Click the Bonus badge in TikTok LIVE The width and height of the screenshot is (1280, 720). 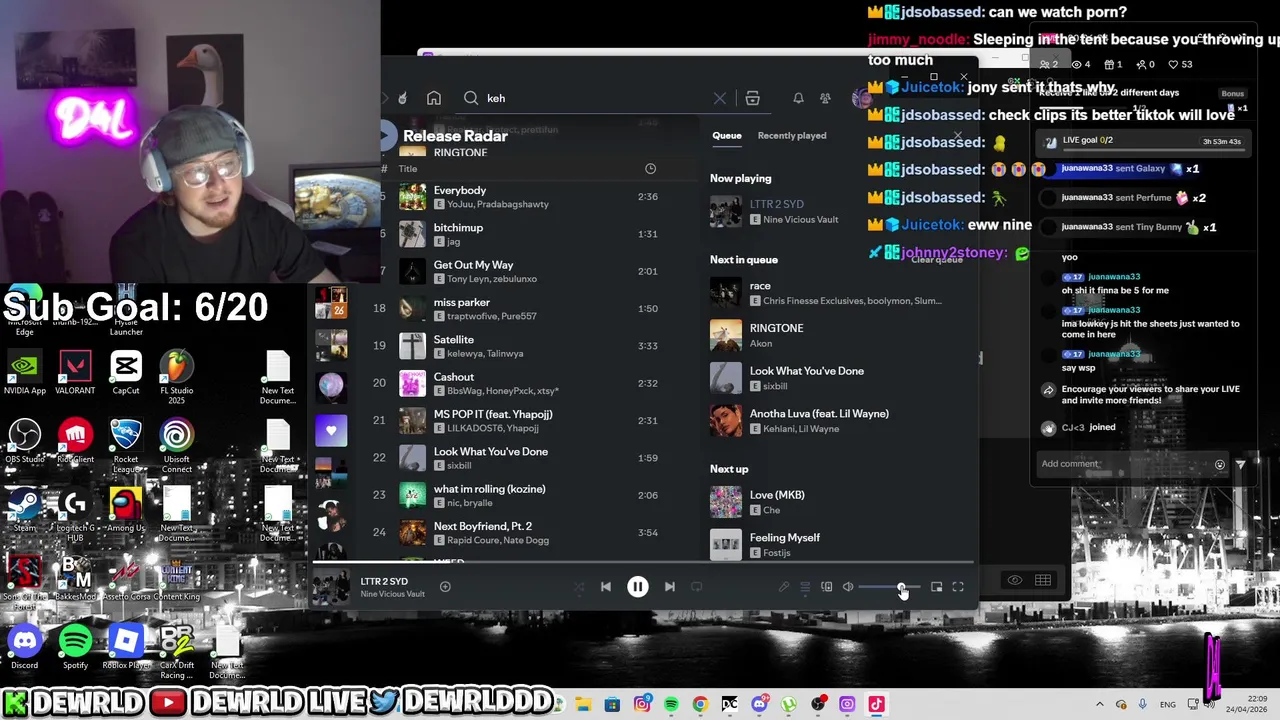(x=1233, y=94)
